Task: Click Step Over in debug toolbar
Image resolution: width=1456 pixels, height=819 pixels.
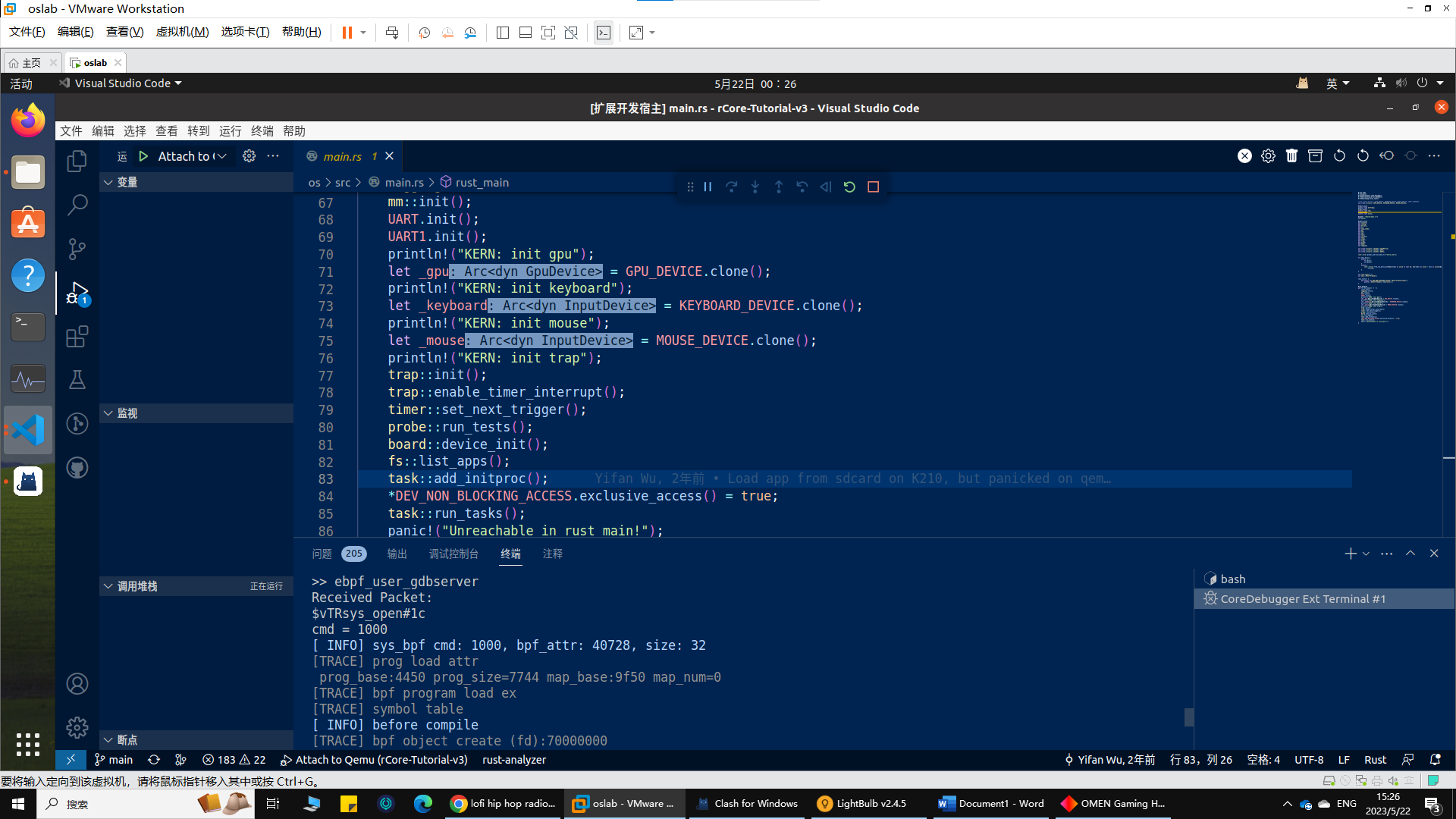Action: click(731, 187)
